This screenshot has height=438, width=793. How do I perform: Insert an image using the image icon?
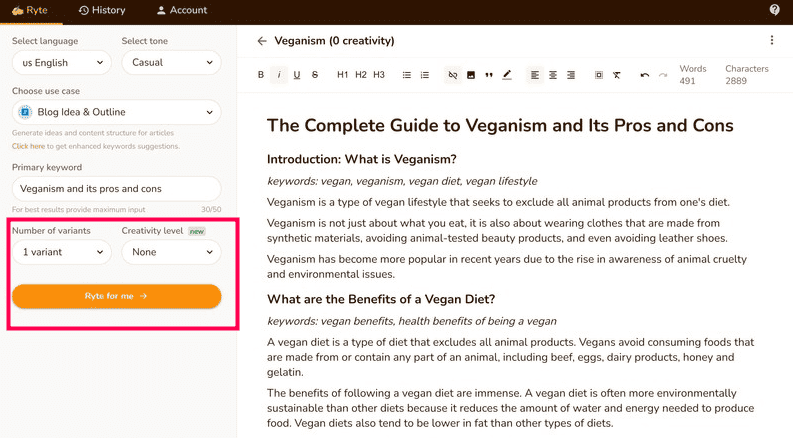coord(471,75)
